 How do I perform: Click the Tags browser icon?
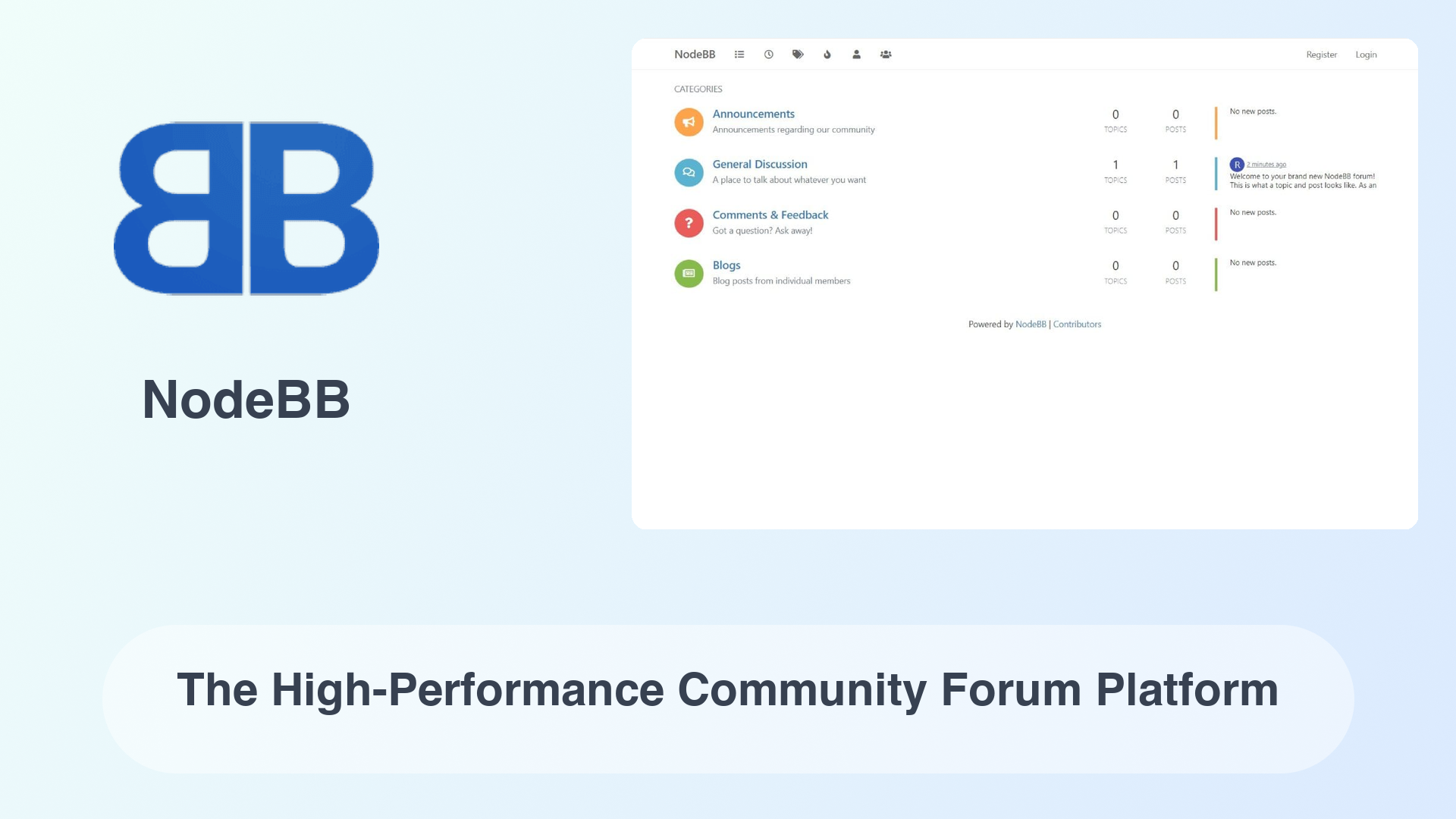797,54
